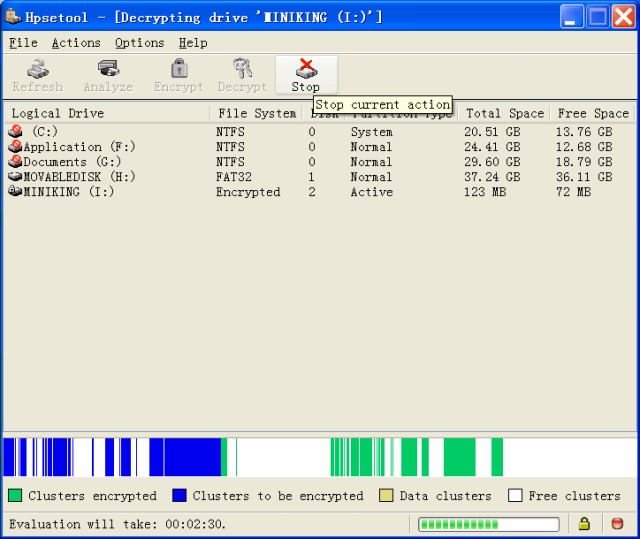Click the Analyze toolbar icon
The image size is (640, 539).
point(108,69)
